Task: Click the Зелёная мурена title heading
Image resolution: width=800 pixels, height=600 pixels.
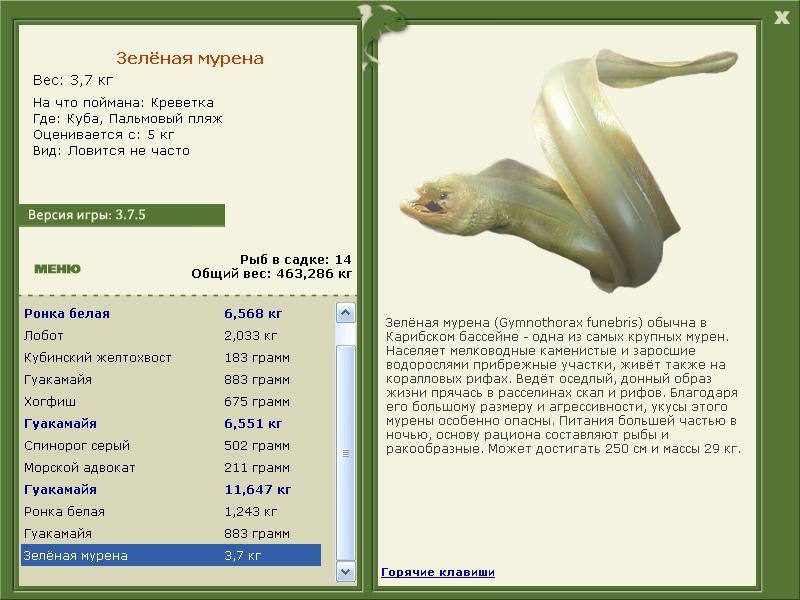Action: pos(190,58)
